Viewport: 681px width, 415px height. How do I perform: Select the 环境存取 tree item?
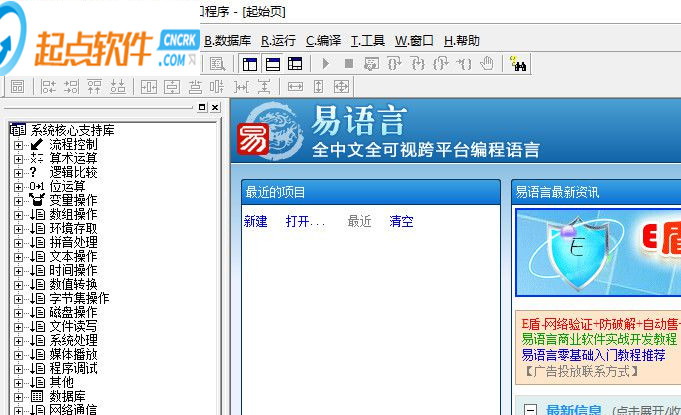click(x=73, y=229)
